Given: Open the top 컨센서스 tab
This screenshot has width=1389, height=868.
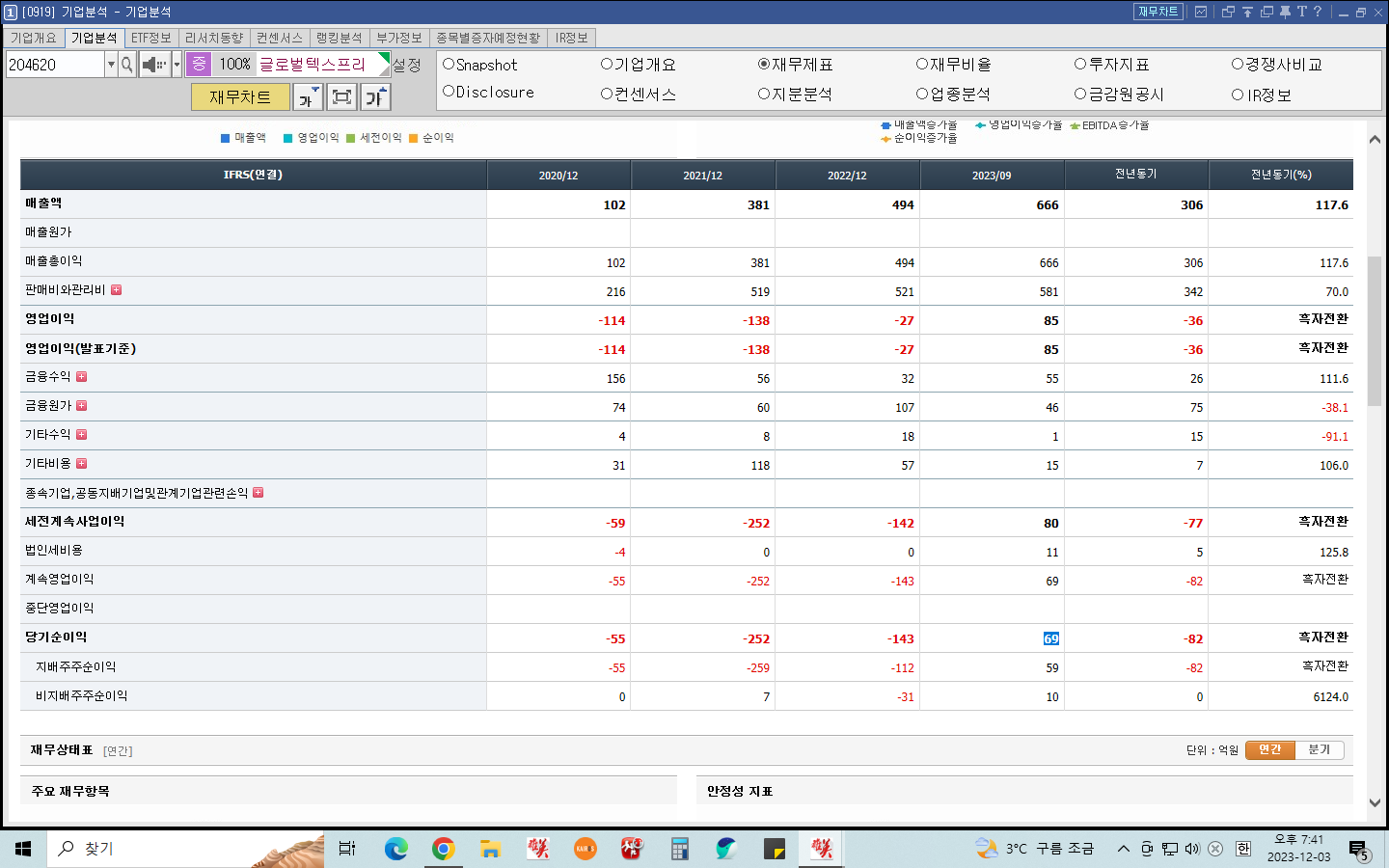Looking at the screenshot, I should [280, 38].
